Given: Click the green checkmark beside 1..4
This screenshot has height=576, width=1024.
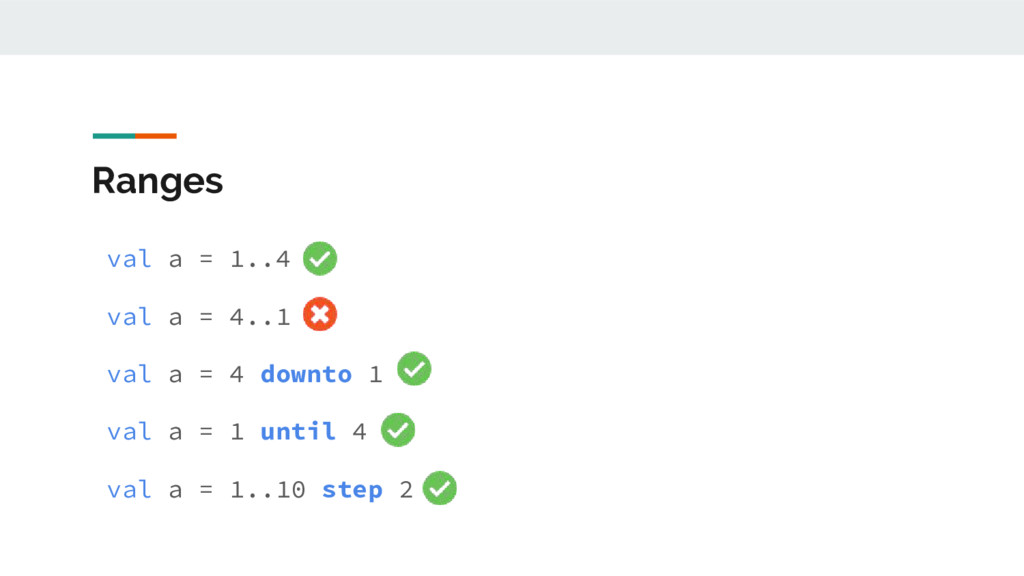Looking at the screenshot, I should point(320,258).
